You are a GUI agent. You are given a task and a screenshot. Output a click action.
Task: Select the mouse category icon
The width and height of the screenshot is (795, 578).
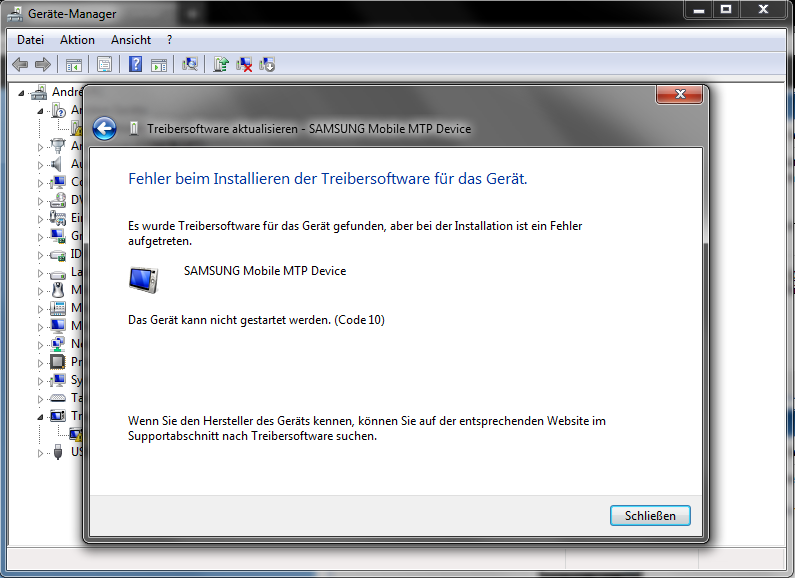(x=58, y=290)
